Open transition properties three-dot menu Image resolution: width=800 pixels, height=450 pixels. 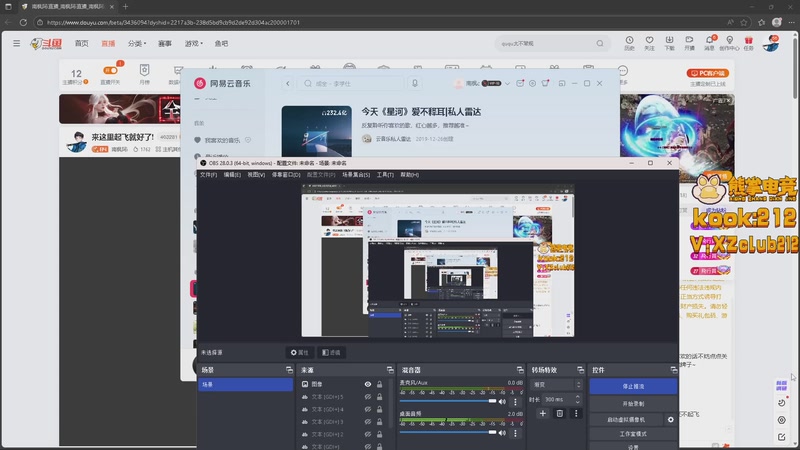(x=576, y=413)
